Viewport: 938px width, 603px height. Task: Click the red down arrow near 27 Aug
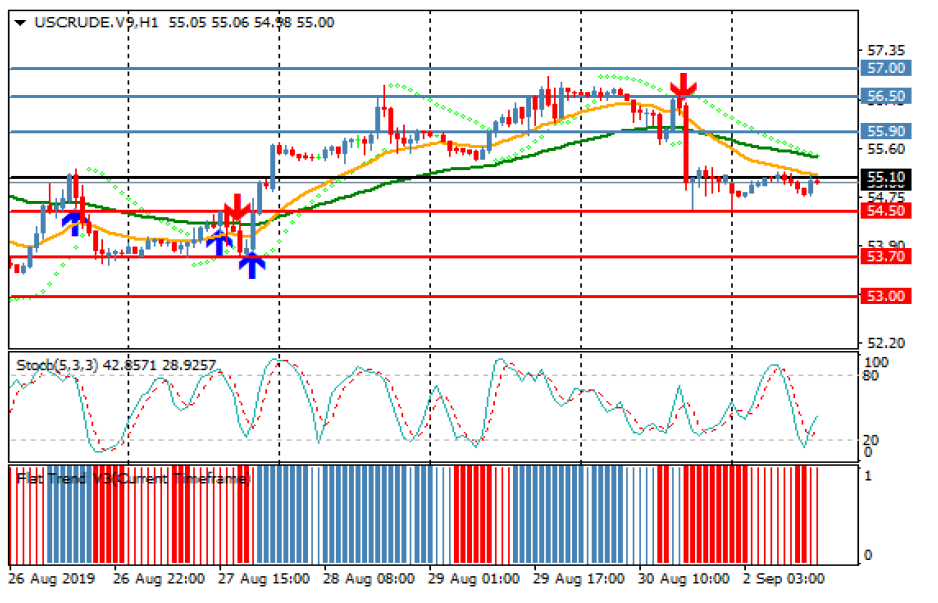tap(237, 209)
